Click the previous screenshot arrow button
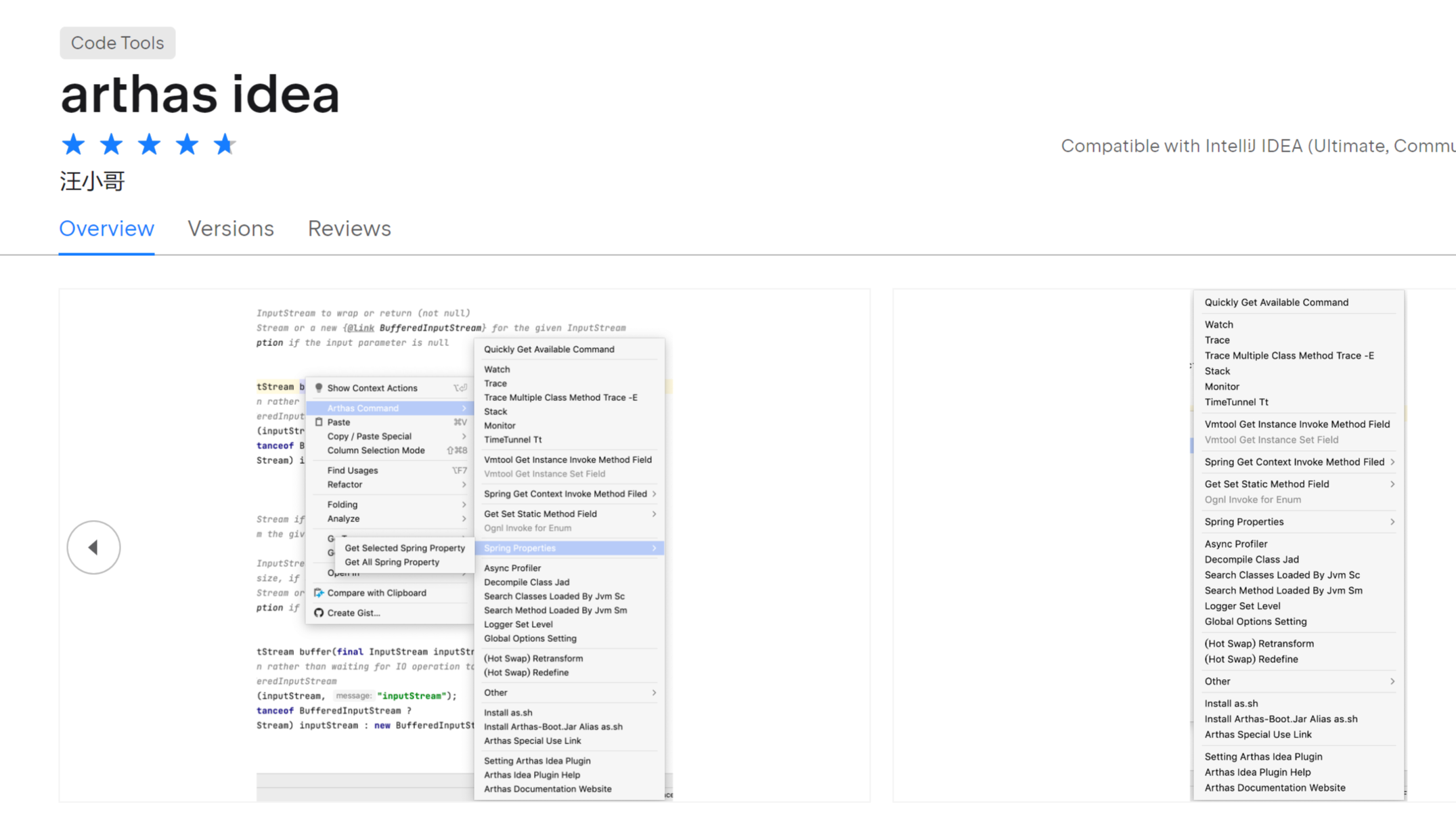This screenshot has width=1456, height=820. [x=93, y=547]
